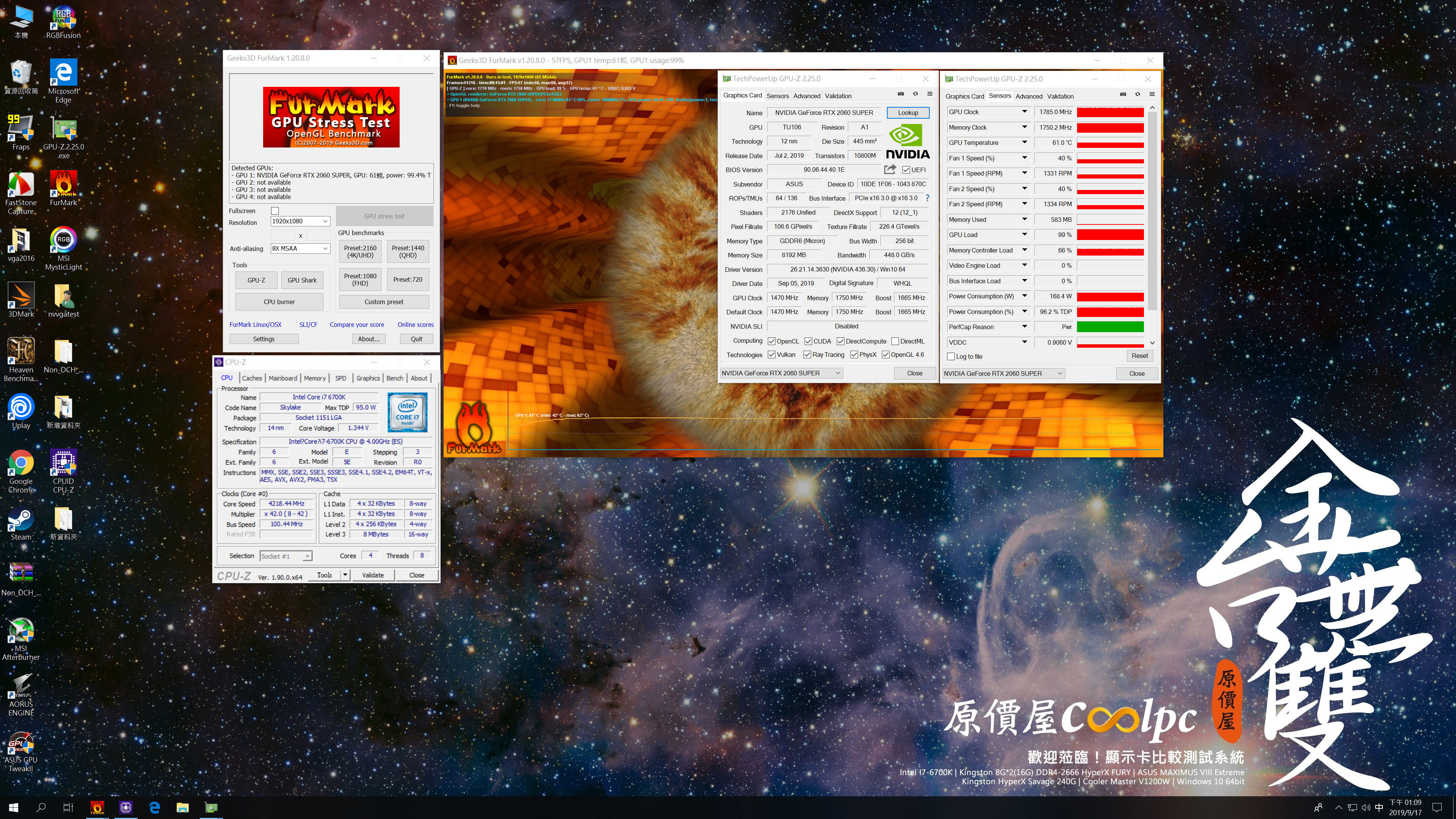Screen dimensions: 1456x819
Task: Toggle DirectML checkbox in GPU-Z
Action: 895,341
